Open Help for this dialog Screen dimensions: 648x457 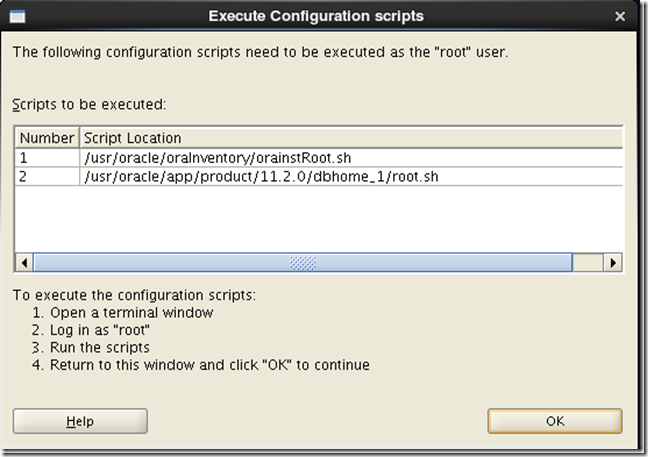coord(80,421)
